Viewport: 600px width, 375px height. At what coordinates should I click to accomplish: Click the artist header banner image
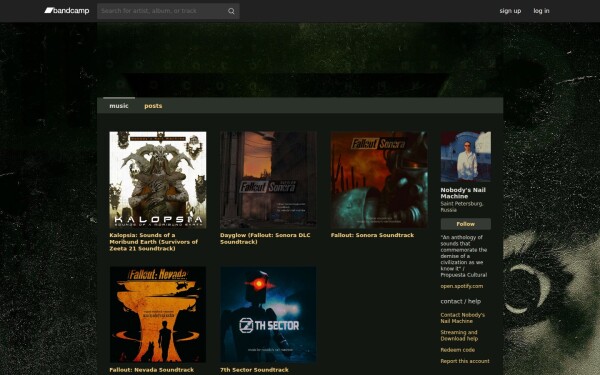300,60
